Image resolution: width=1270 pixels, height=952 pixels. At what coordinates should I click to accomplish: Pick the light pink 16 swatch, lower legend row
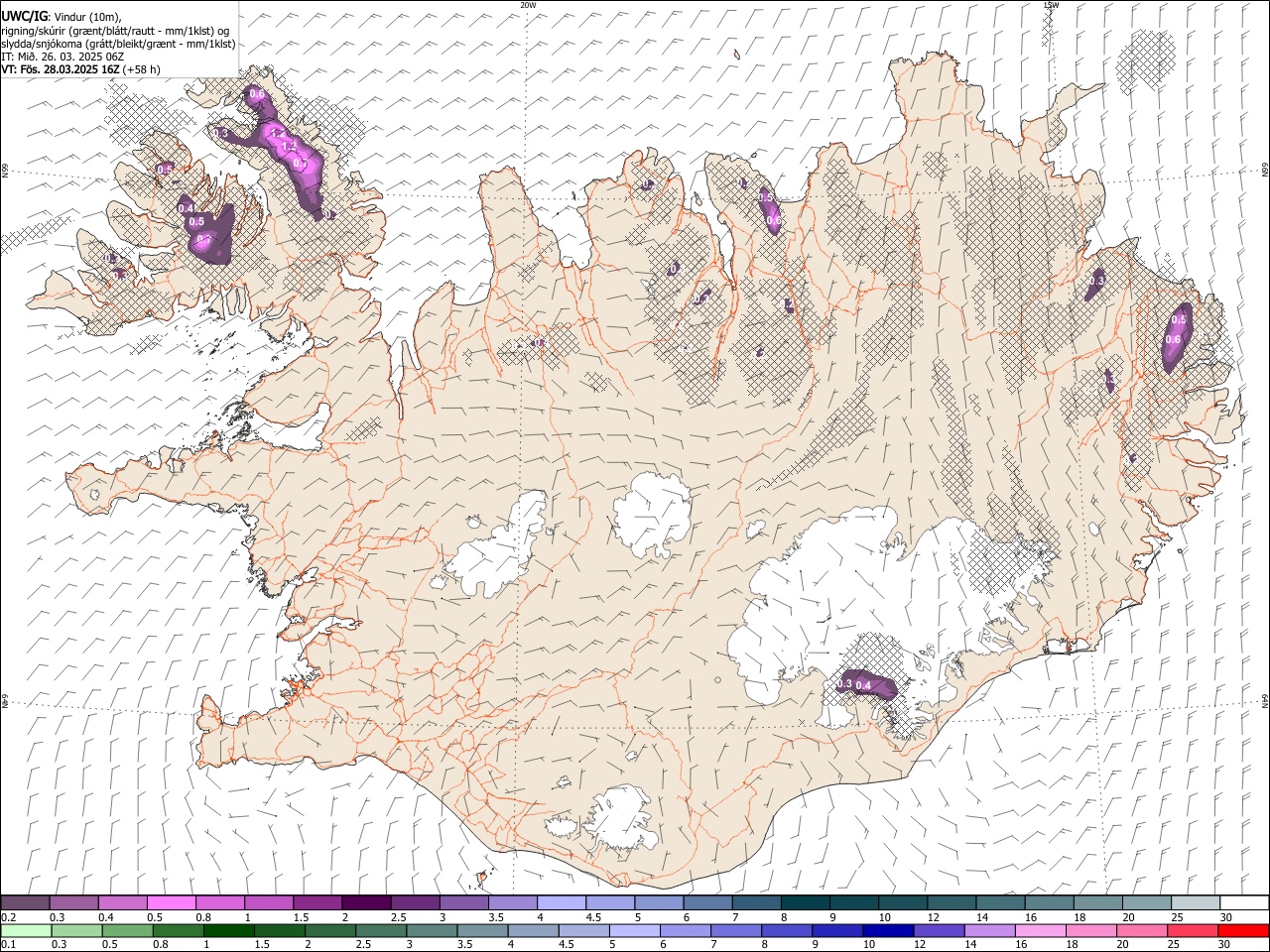tap(1040, 930)
